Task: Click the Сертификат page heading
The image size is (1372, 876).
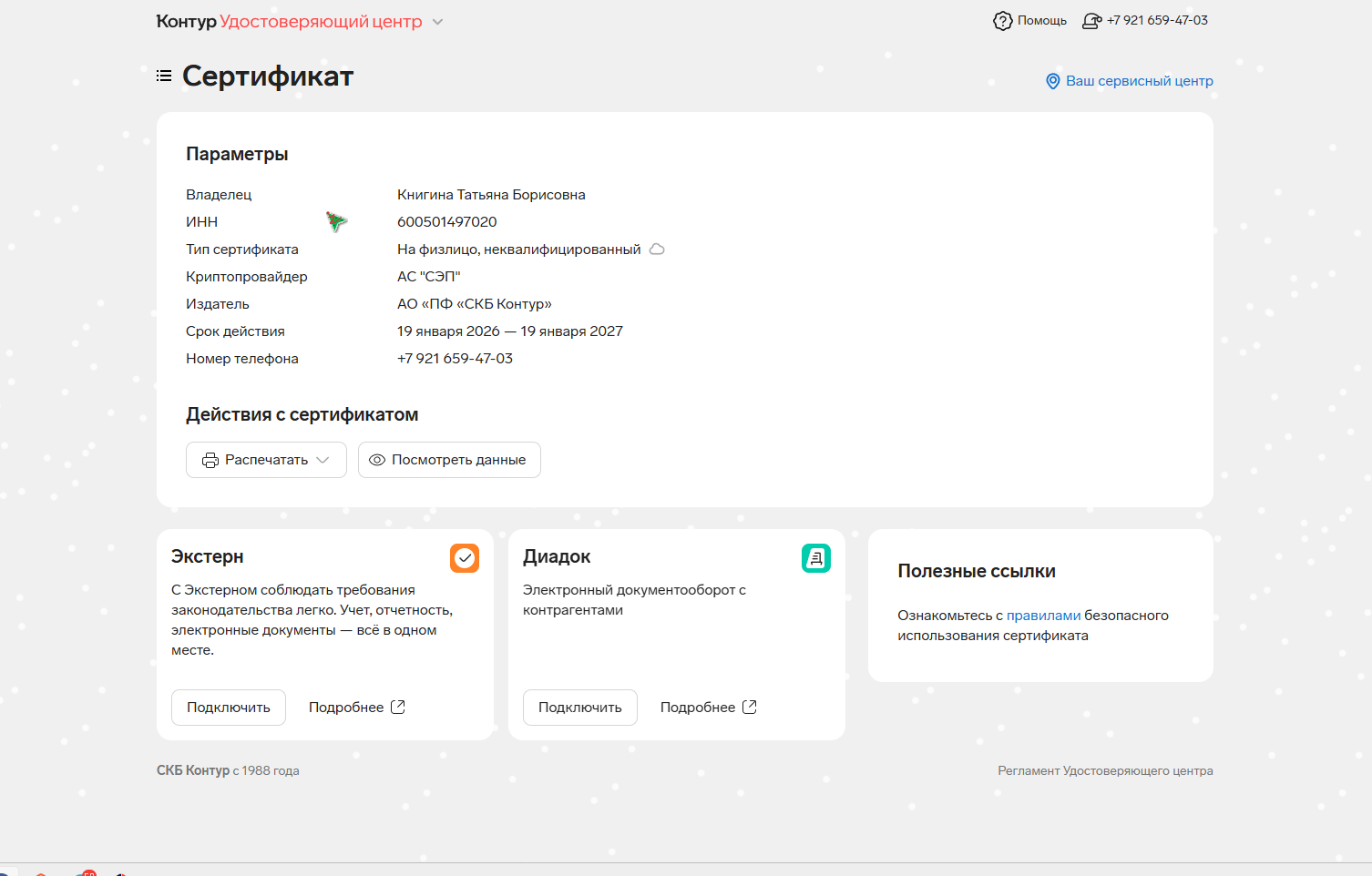Action: tap(268, 76)
